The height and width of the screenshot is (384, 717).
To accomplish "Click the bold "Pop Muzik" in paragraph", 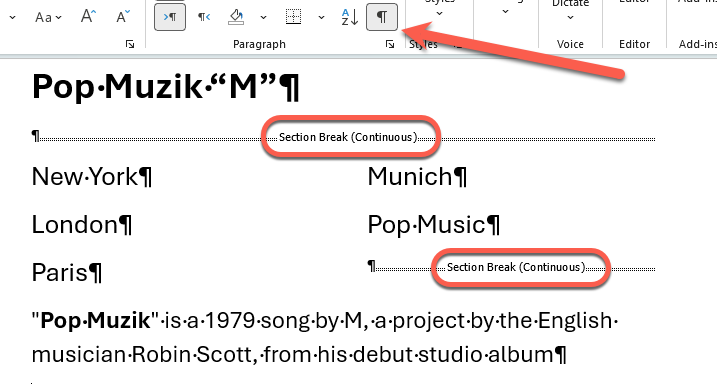I will click(95, 320).
